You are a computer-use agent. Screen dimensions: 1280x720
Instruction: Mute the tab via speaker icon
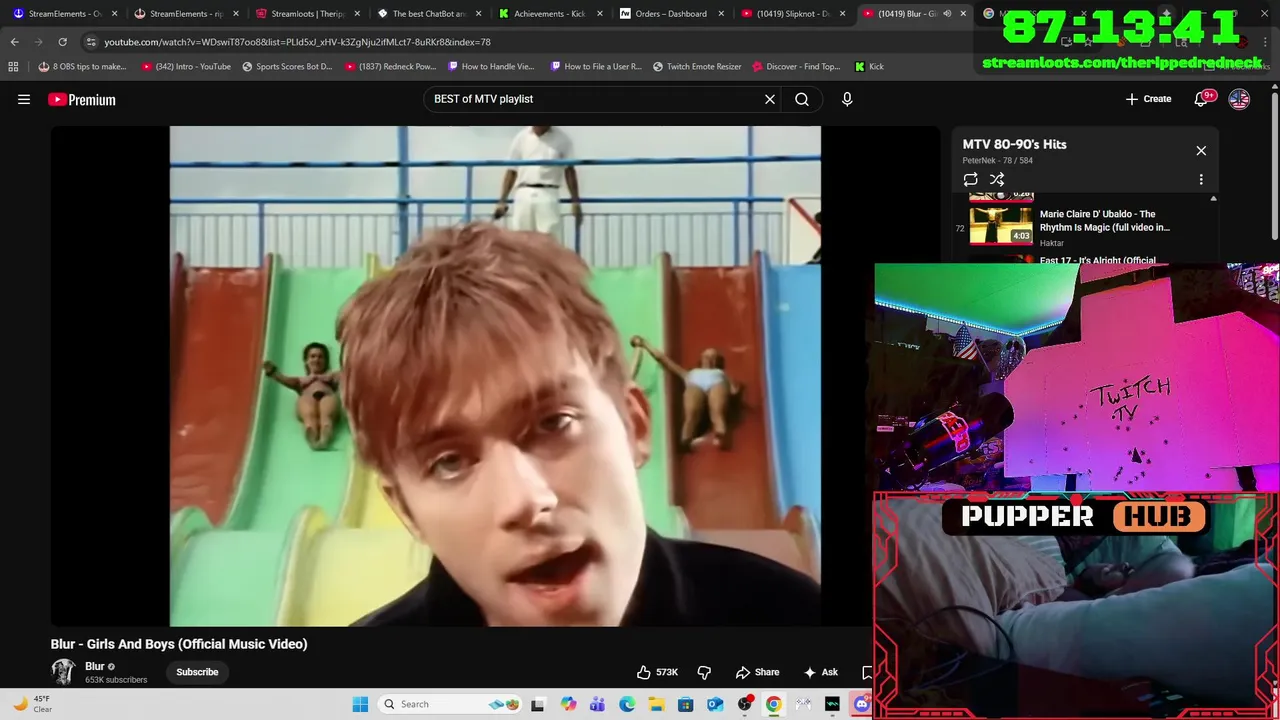click(947, 14)
